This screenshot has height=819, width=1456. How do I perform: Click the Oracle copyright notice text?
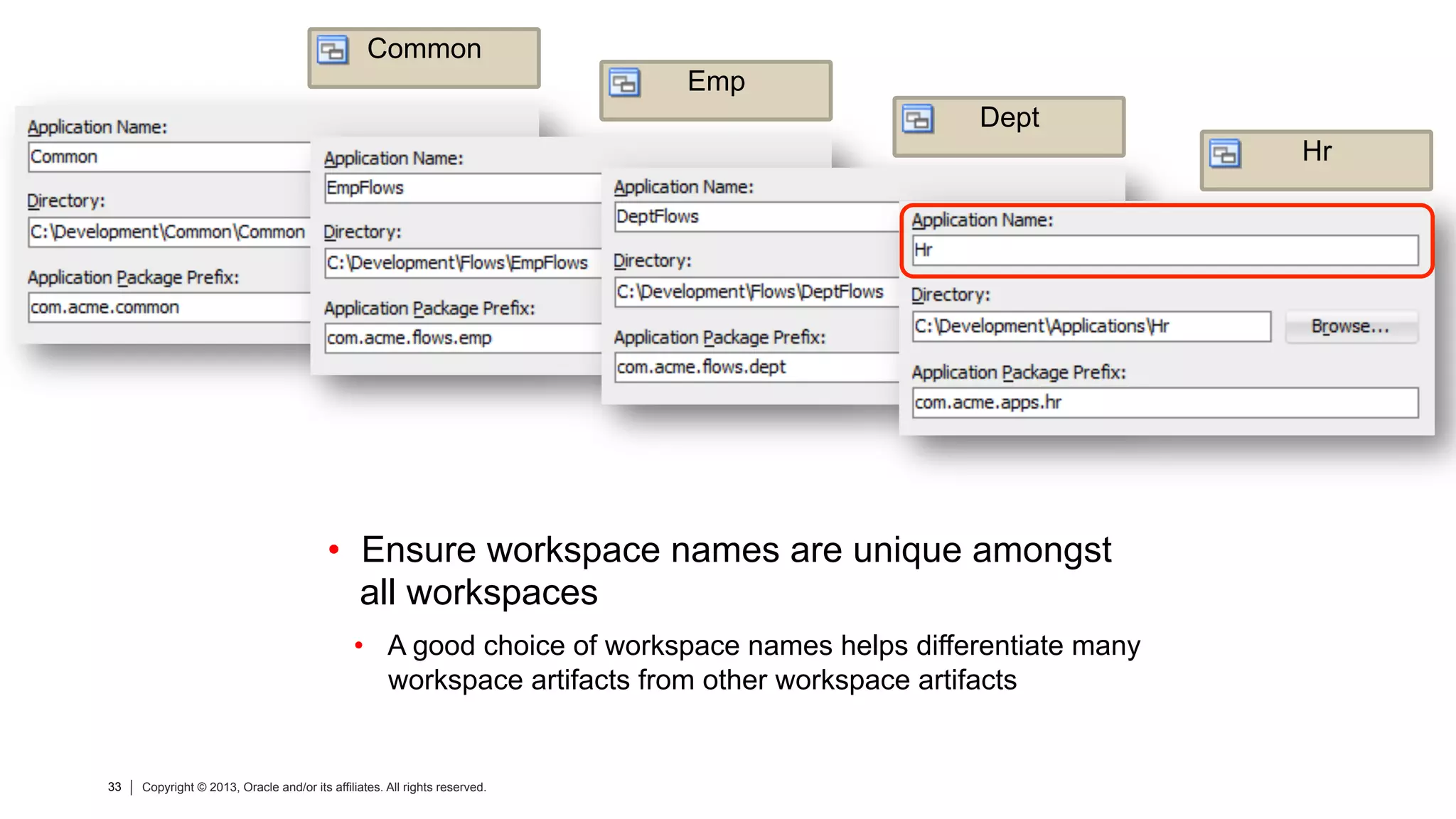[314, 787]
